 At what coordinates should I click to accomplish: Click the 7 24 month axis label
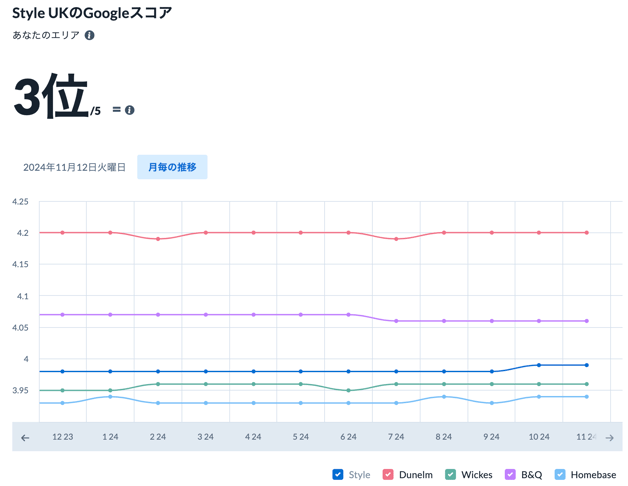pyautogui.click(x=396, y=437)
